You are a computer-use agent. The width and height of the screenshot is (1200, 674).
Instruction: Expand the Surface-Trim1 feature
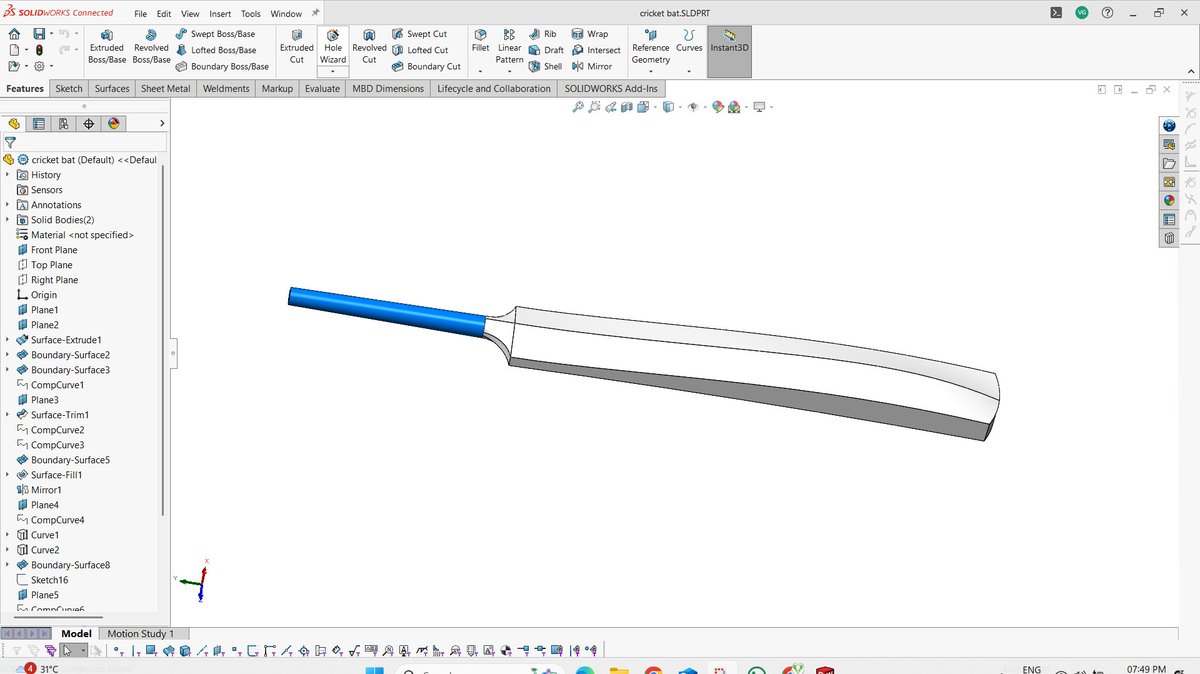(x=8, y=415)
